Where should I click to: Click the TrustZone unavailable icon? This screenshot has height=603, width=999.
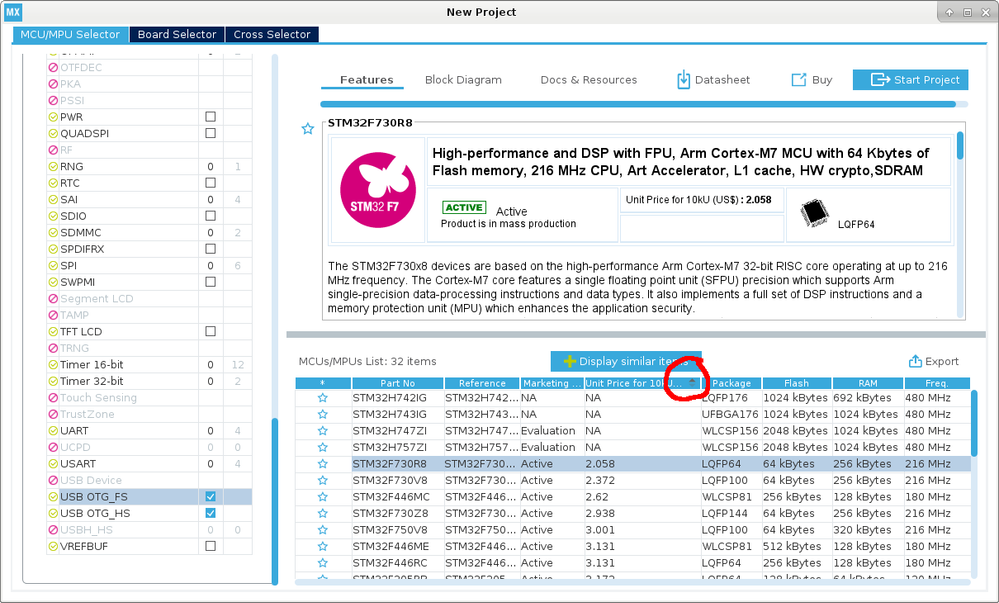pyautogui.click(x=53, y=414)
